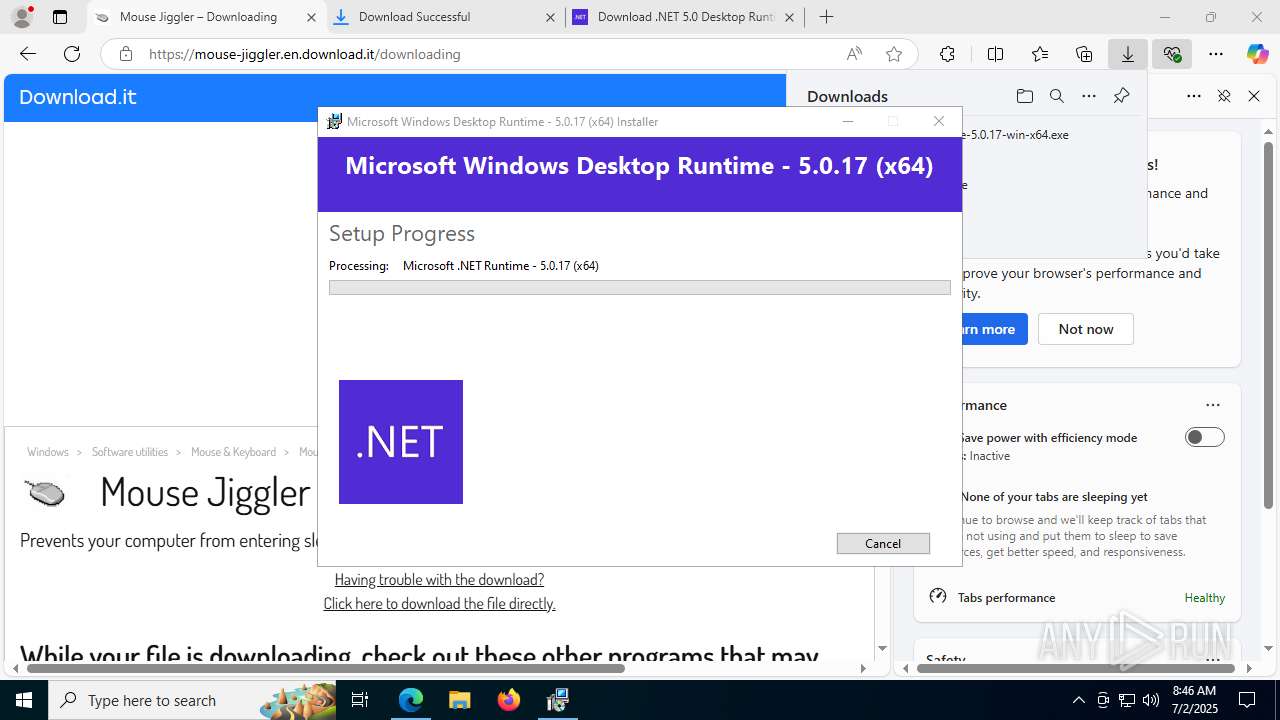Add this page to favorites
This screenshot has height=720, width=1280.
click(x=894, y=54)
